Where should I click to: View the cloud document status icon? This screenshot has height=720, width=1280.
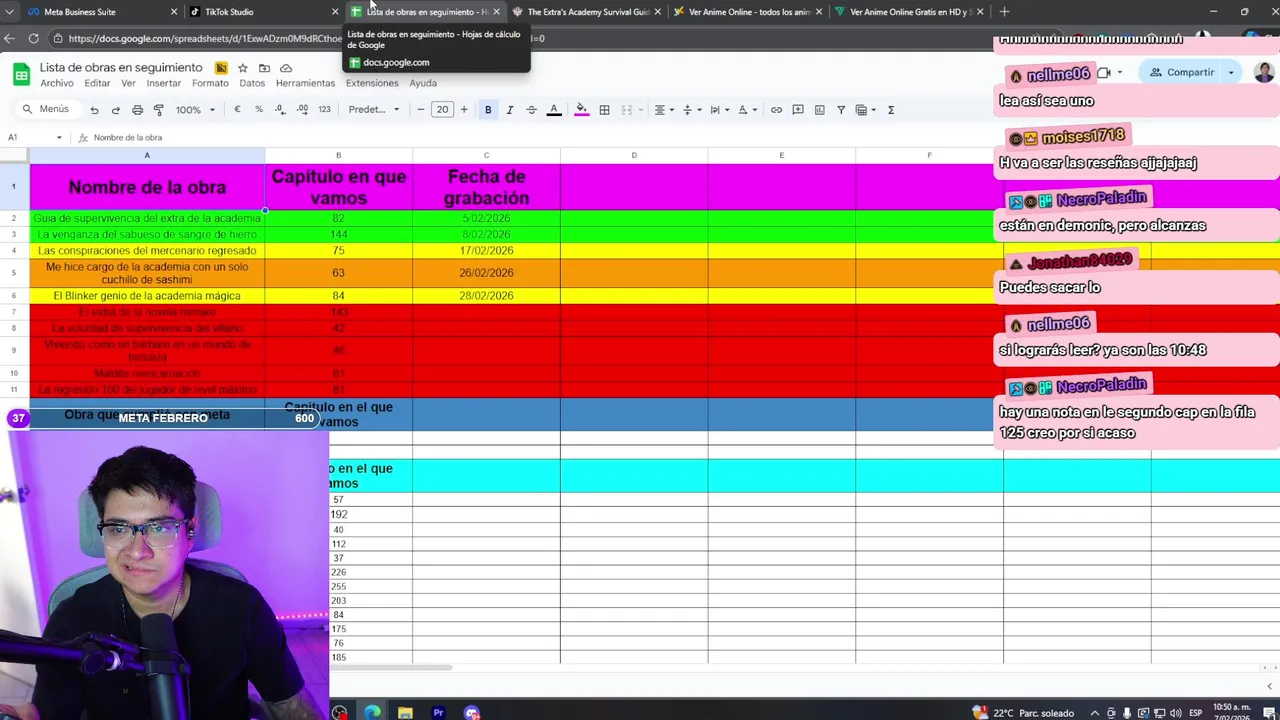click(286, 68)
